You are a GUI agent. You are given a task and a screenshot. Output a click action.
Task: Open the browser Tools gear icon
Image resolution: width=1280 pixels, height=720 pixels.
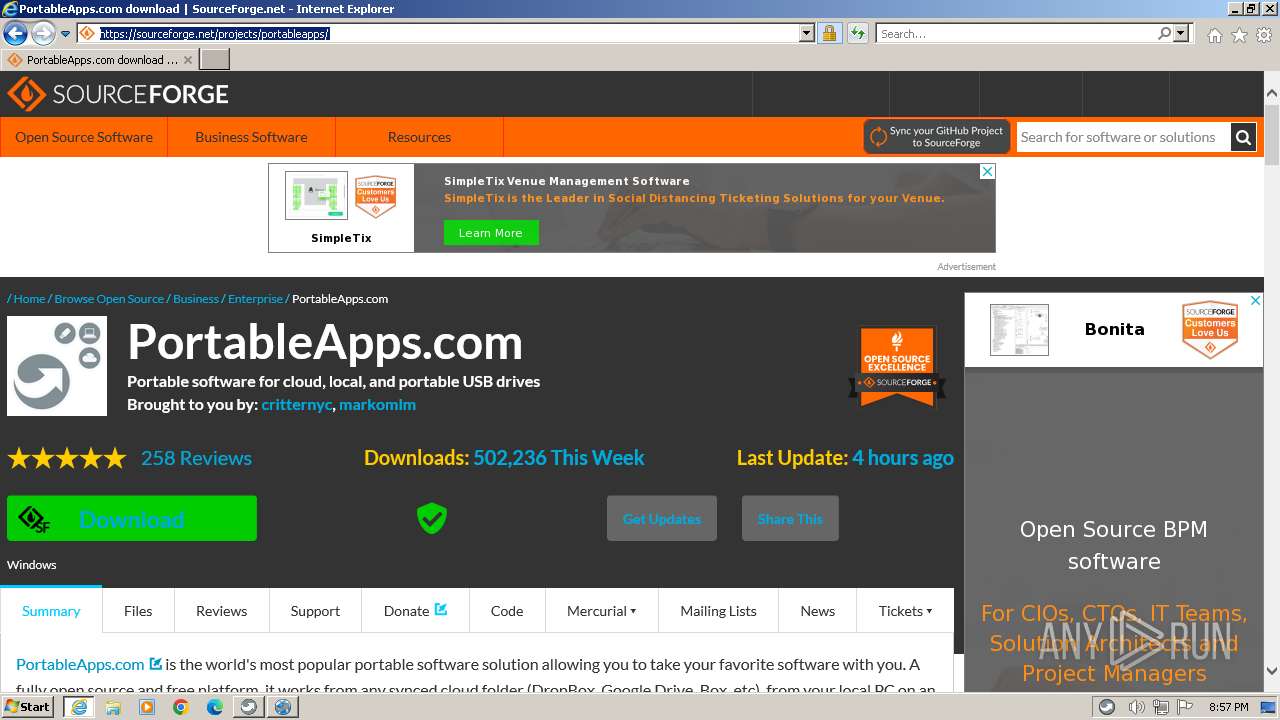click(1264, 35)
